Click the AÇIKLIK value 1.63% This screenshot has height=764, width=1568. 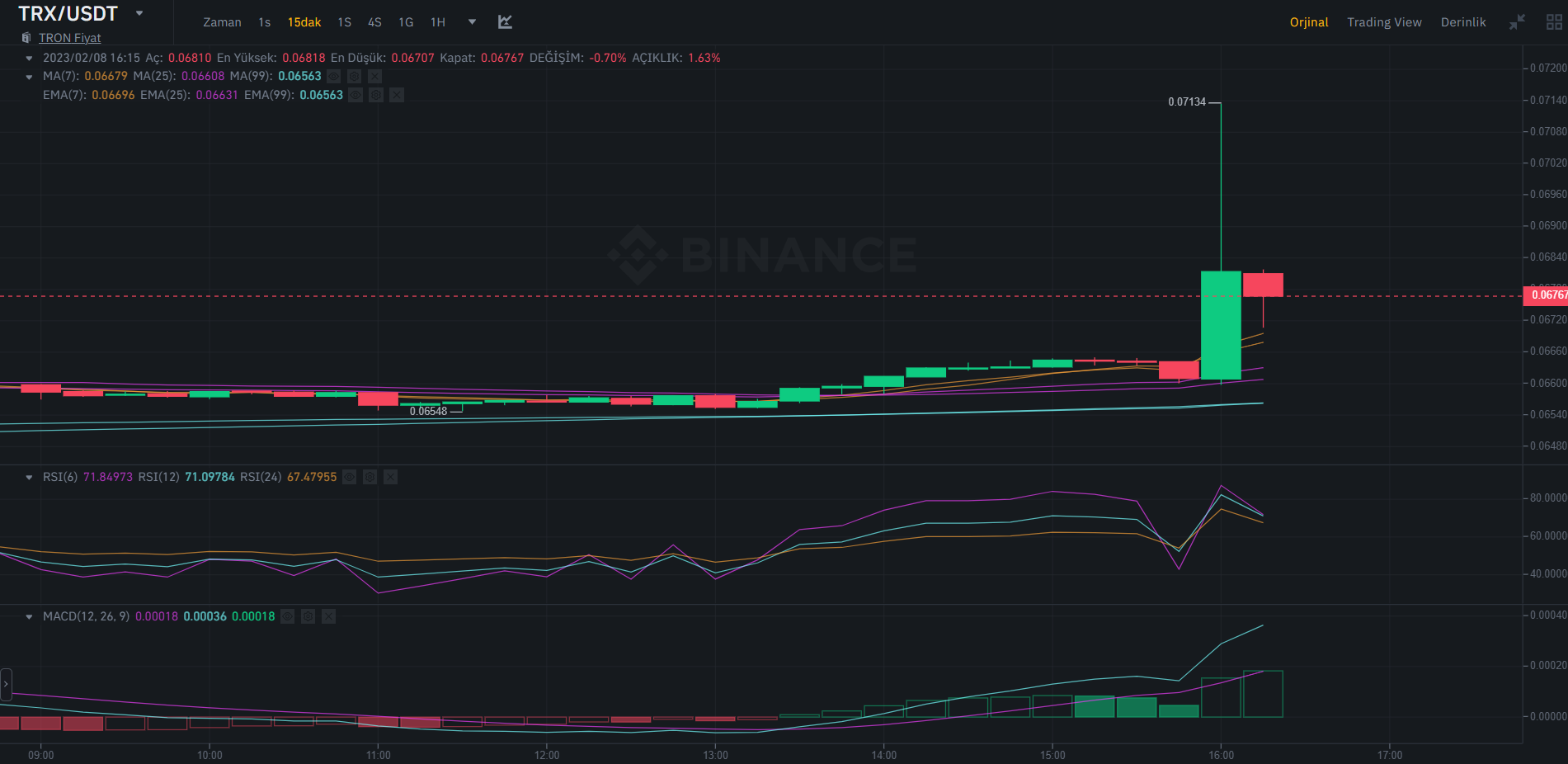(x=704, y=58)
